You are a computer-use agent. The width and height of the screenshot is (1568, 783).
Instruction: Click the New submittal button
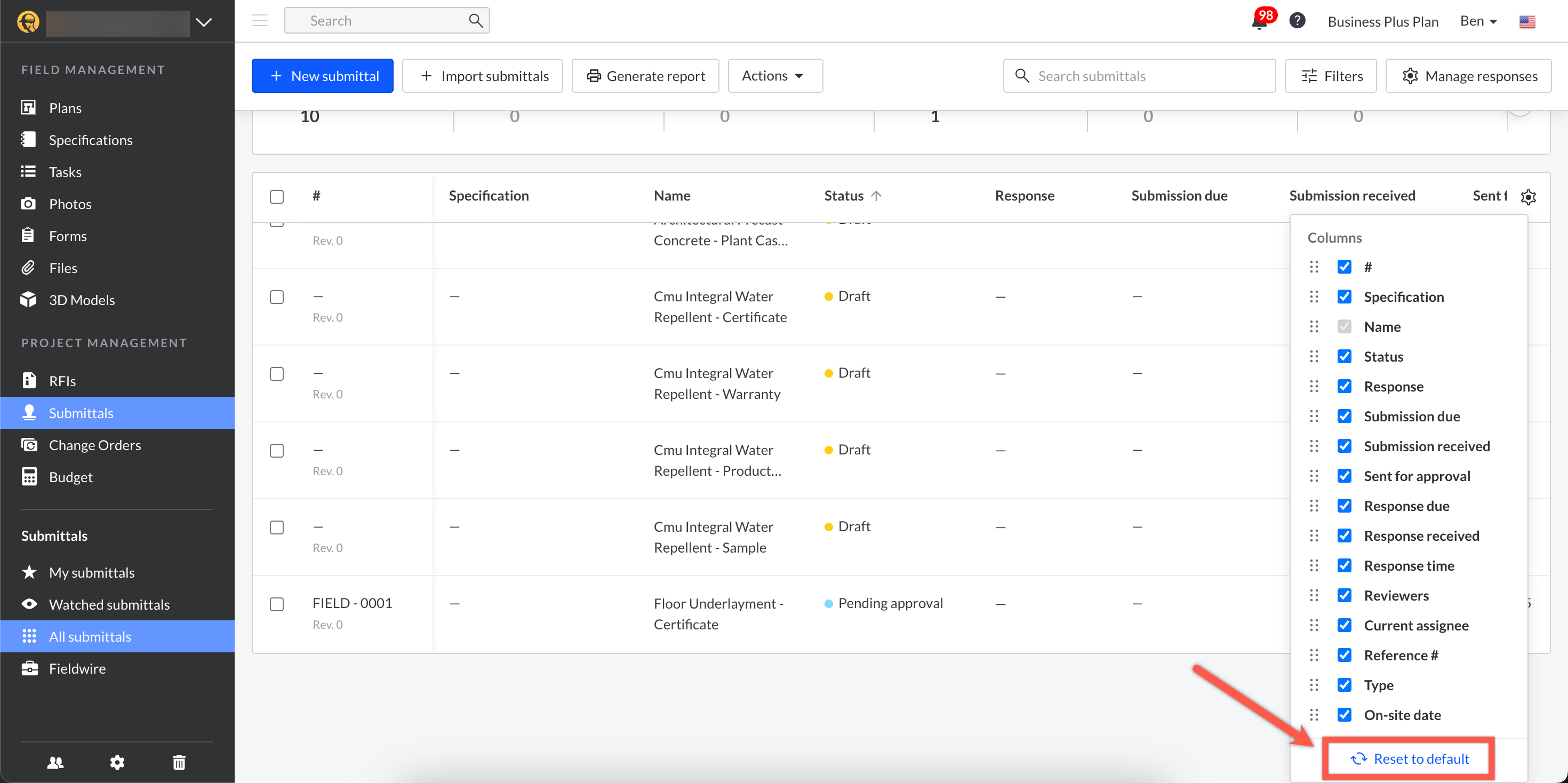coord(322,76)
